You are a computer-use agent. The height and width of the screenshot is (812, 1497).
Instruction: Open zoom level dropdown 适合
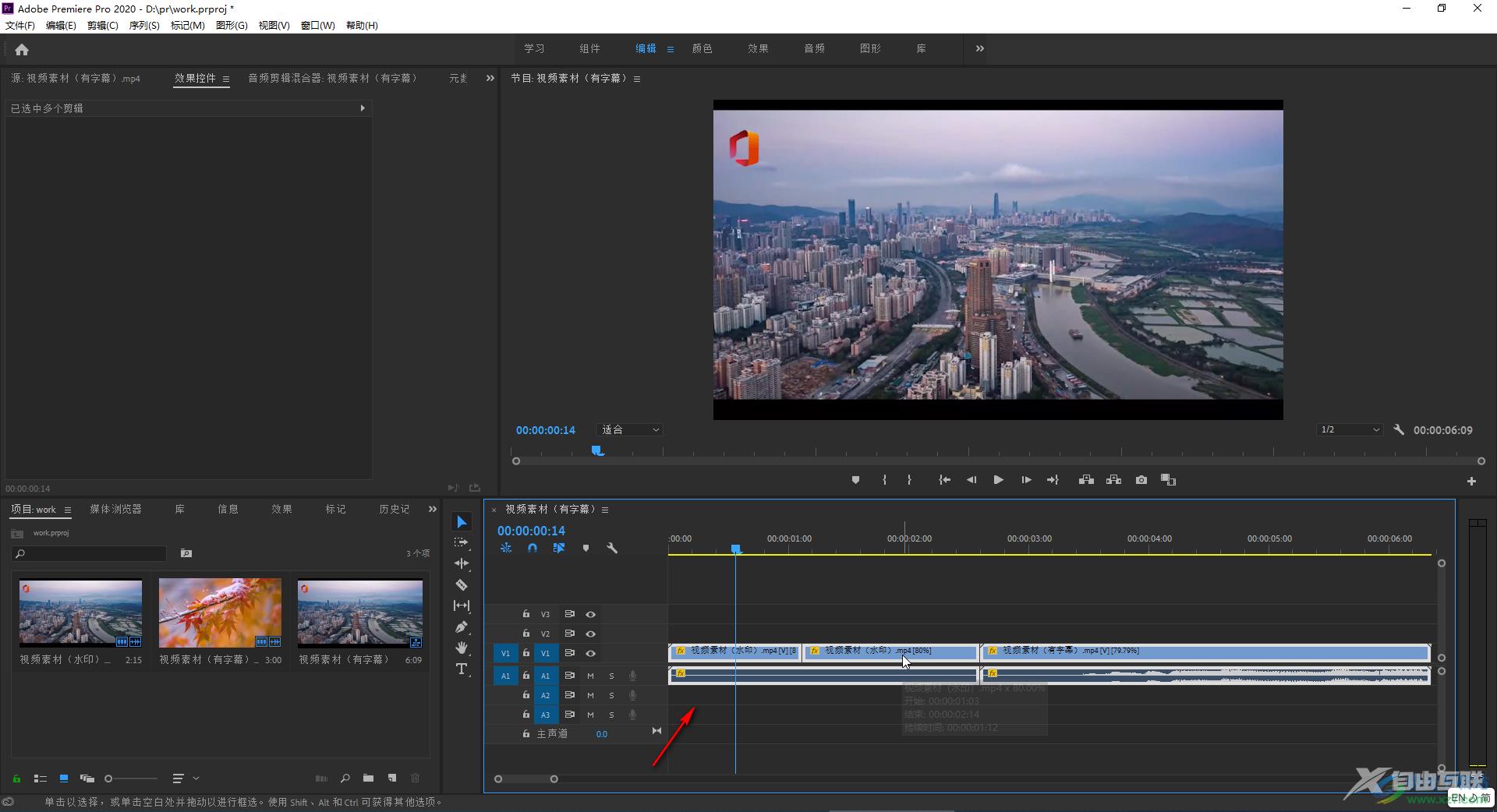tap(630, 429)
